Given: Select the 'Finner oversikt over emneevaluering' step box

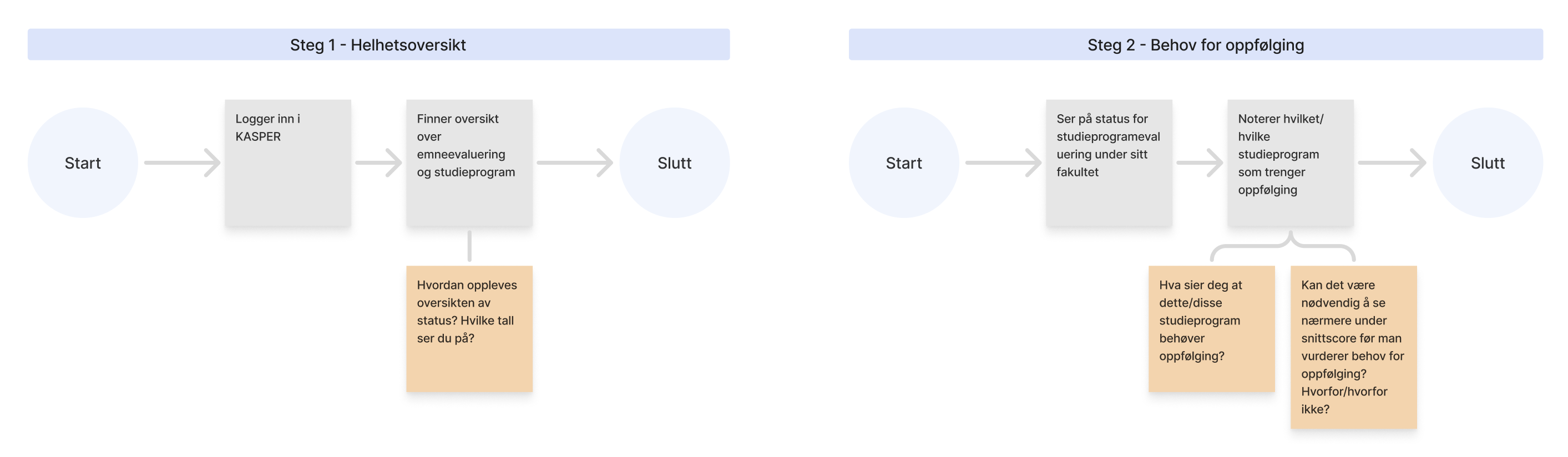Looking at the screenshot, I should coord(469,163).
